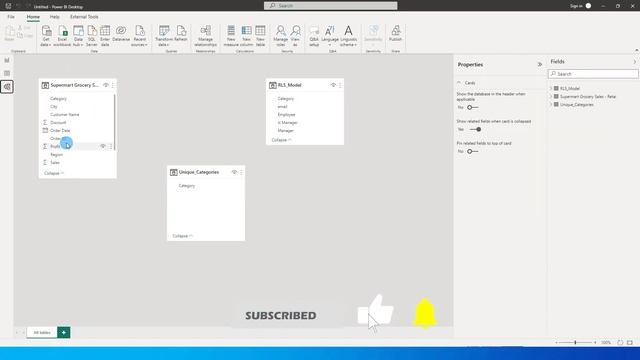Screen dimensions: 640x360
Task: Select the Is Manager field in RLS_Model
Action: [287, 122]
